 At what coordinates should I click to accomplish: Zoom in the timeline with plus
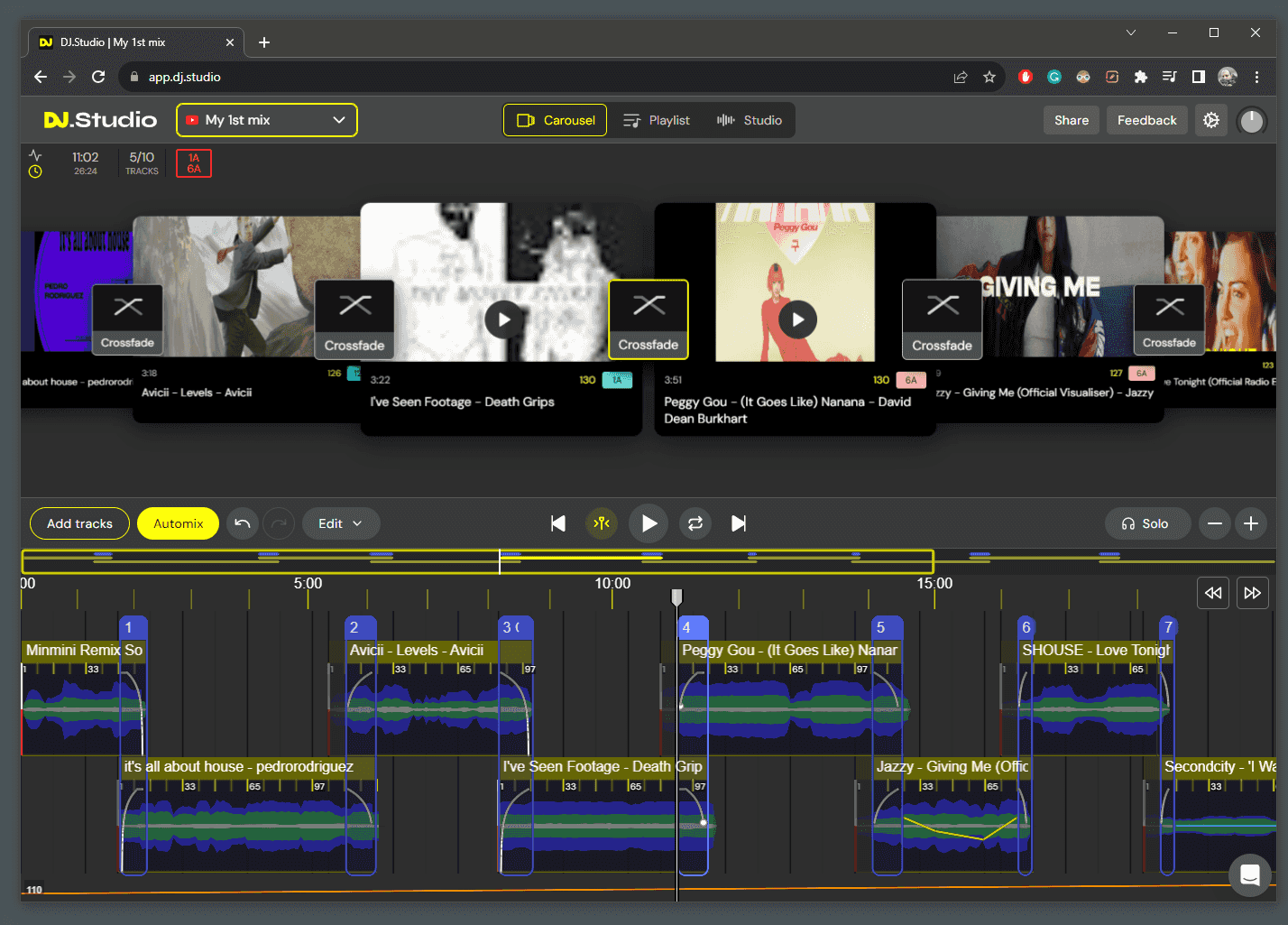pyautogui.click(x=1251, y=523)
